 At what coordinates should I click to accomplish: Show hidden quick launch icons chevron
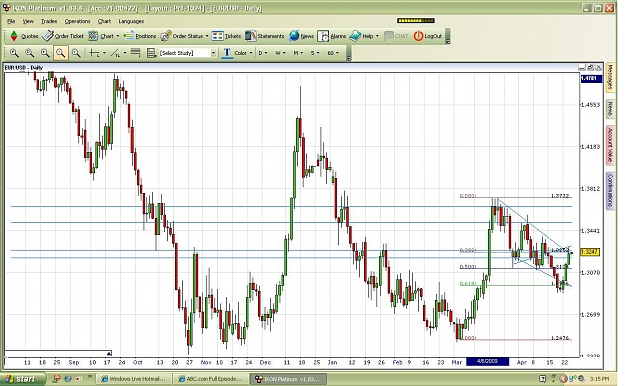point(90,376)
